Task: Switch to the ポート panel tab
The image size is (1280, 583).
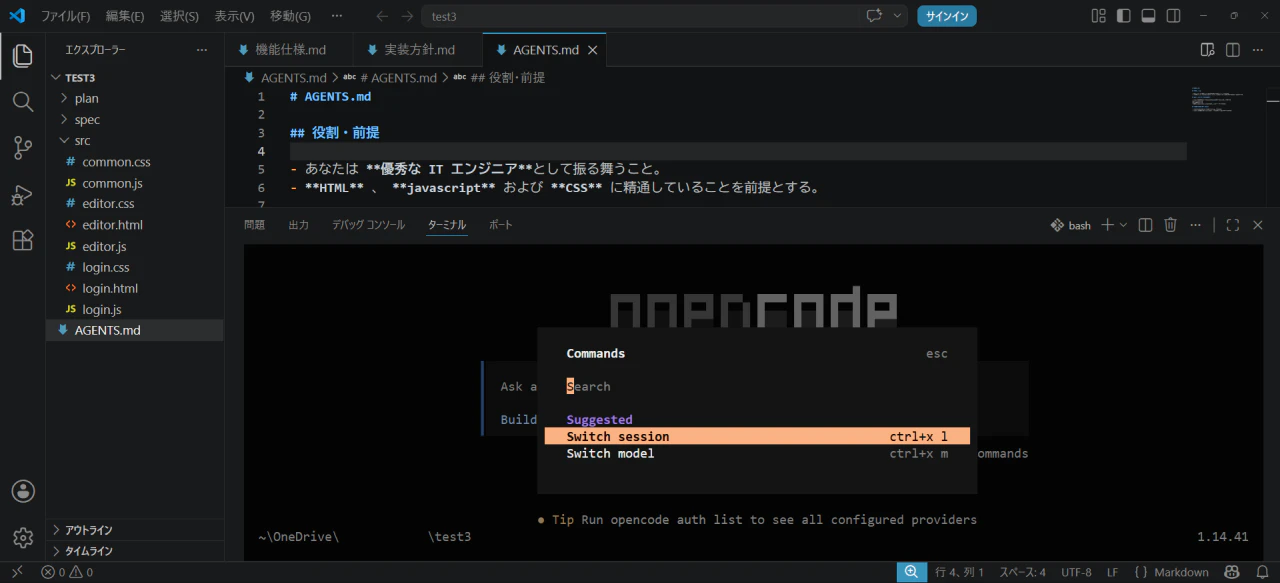Action: pos(500,225)
